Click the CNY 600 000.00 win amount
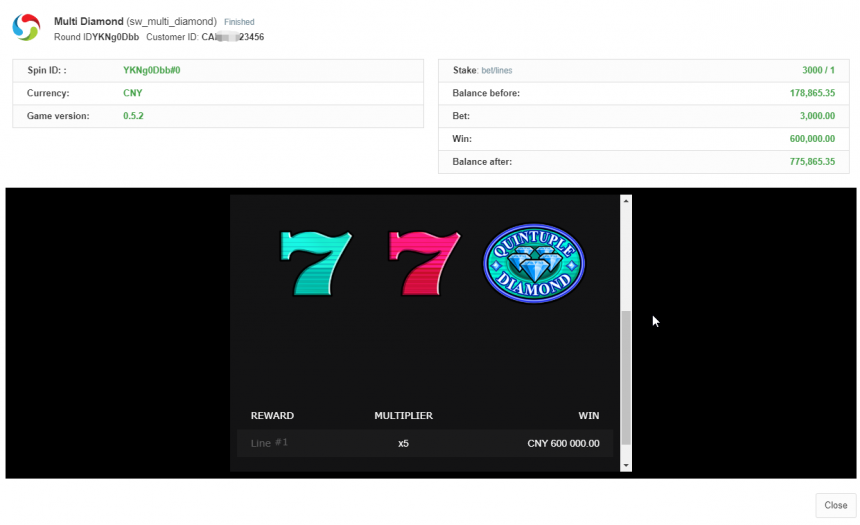The image size is (860, 525). (x=563, y=443)
